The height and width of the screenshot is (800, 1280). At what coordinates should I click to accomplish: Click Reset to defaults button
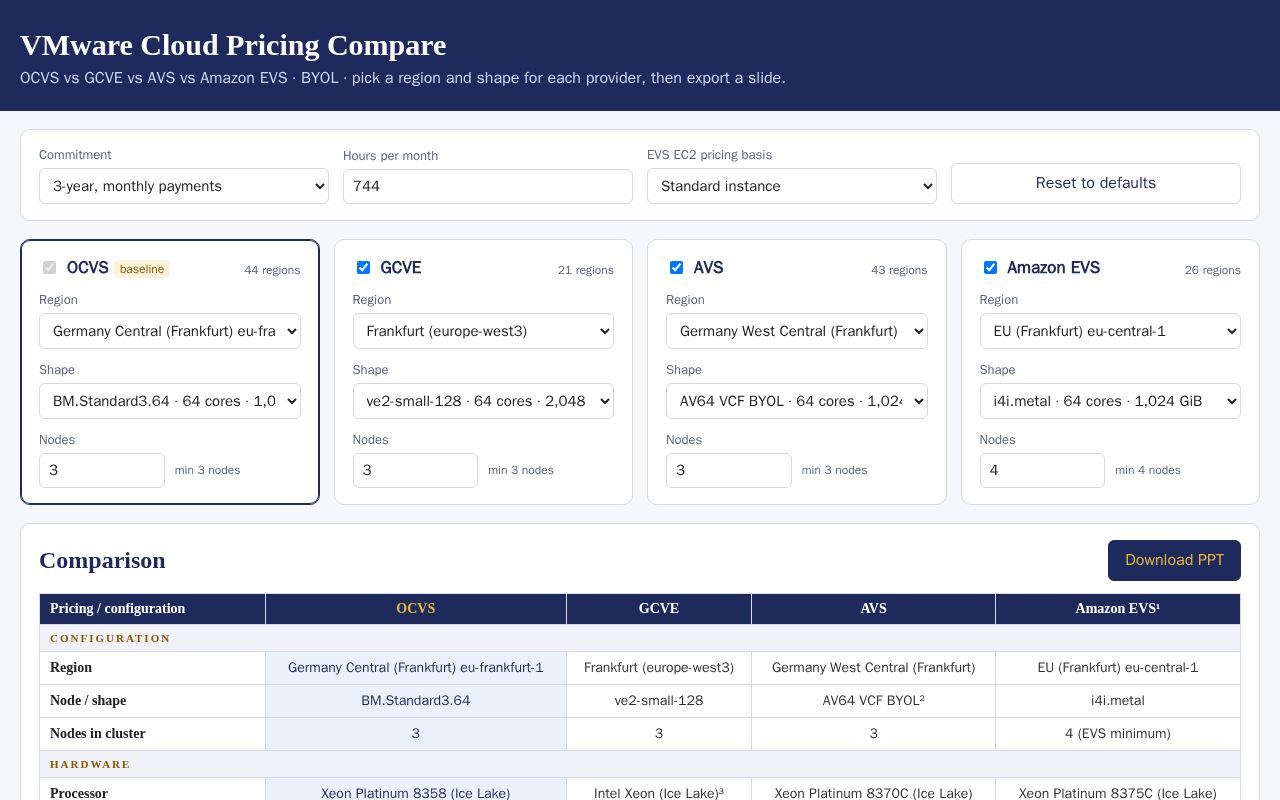(1096, 183)
